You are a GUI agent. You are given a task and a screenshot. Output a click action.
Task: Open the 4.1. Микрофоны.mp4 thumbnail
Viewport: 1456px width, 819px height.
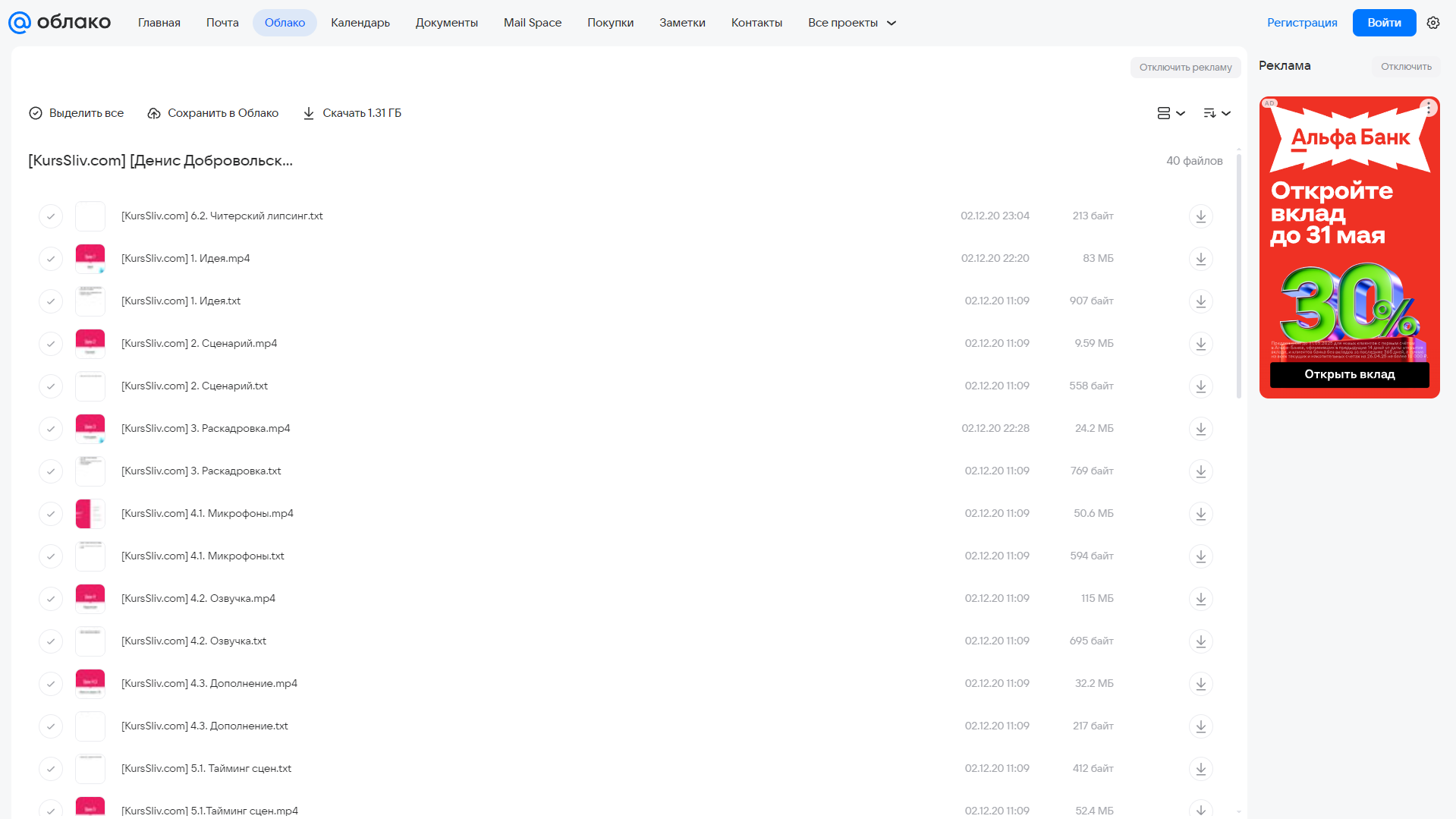click(x=90, y=514)
